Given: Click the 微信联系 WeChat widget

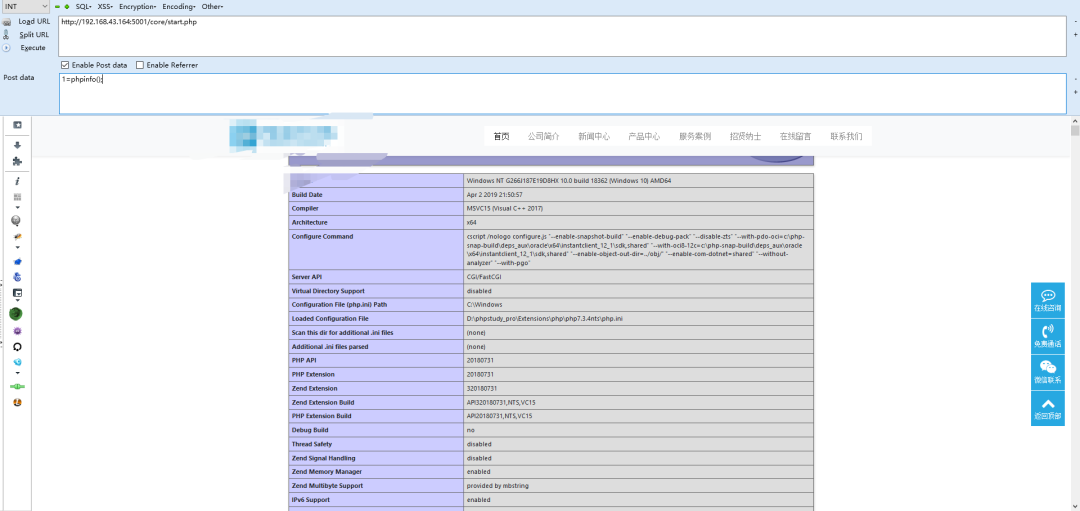Looking at the screenshot, I should click(x=1048, y=372).
